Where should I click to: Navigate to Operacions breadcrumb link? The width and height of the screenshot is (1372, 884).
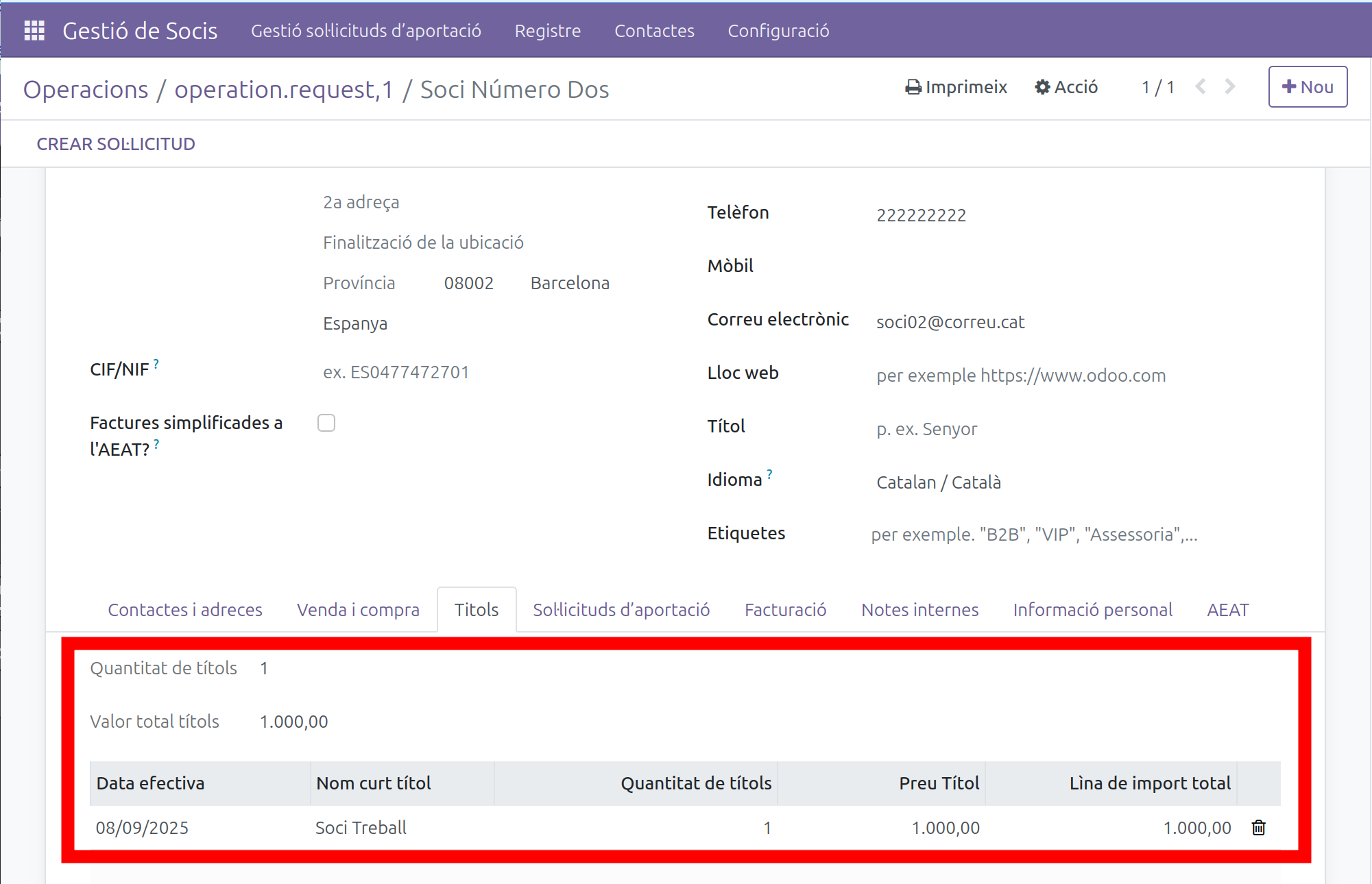click(86, 90)
